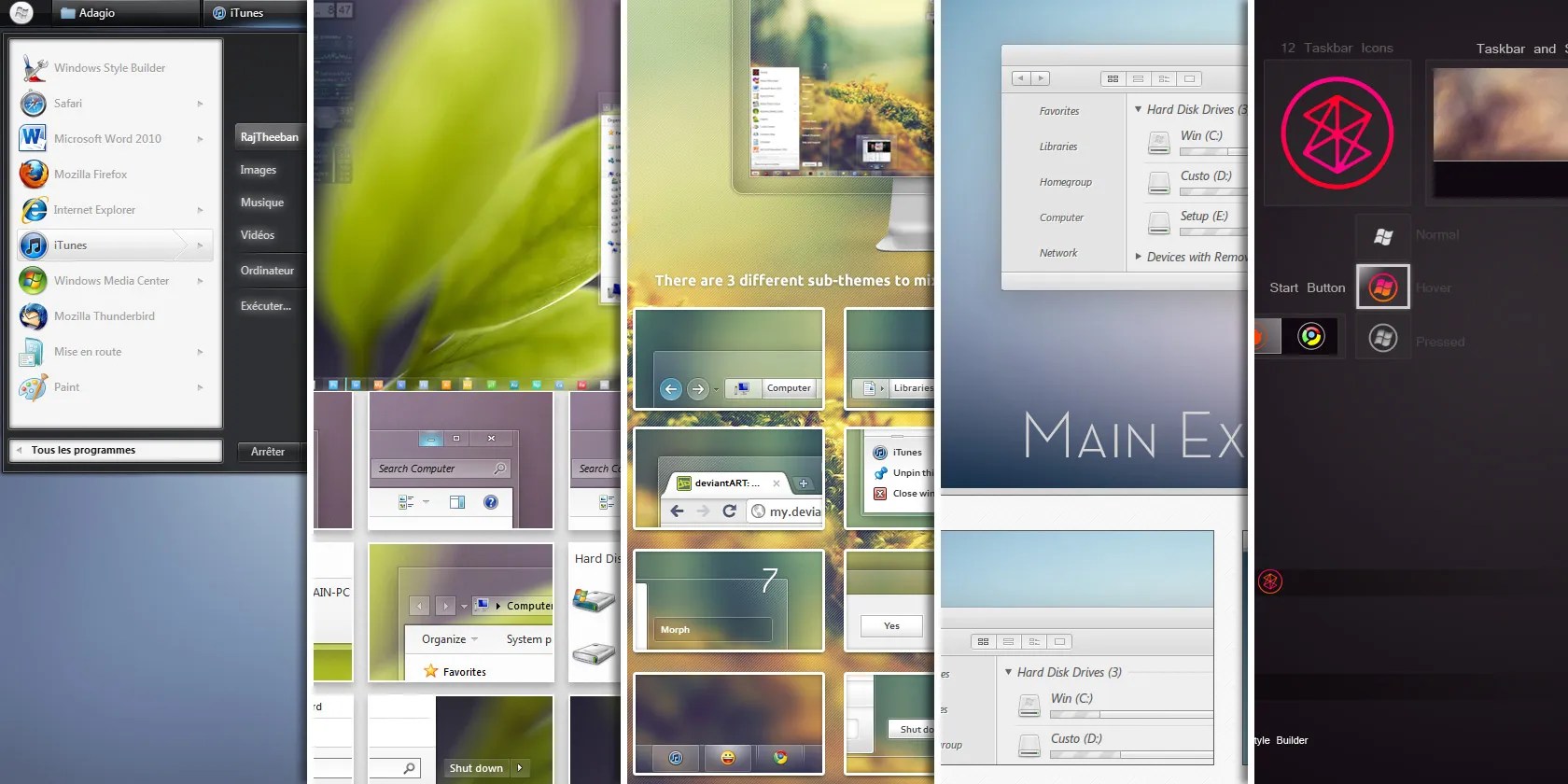The width and height of the screenshot is (1568, 784).
Task: Open Musique from the start menu
Action: [x=262, y=203]
